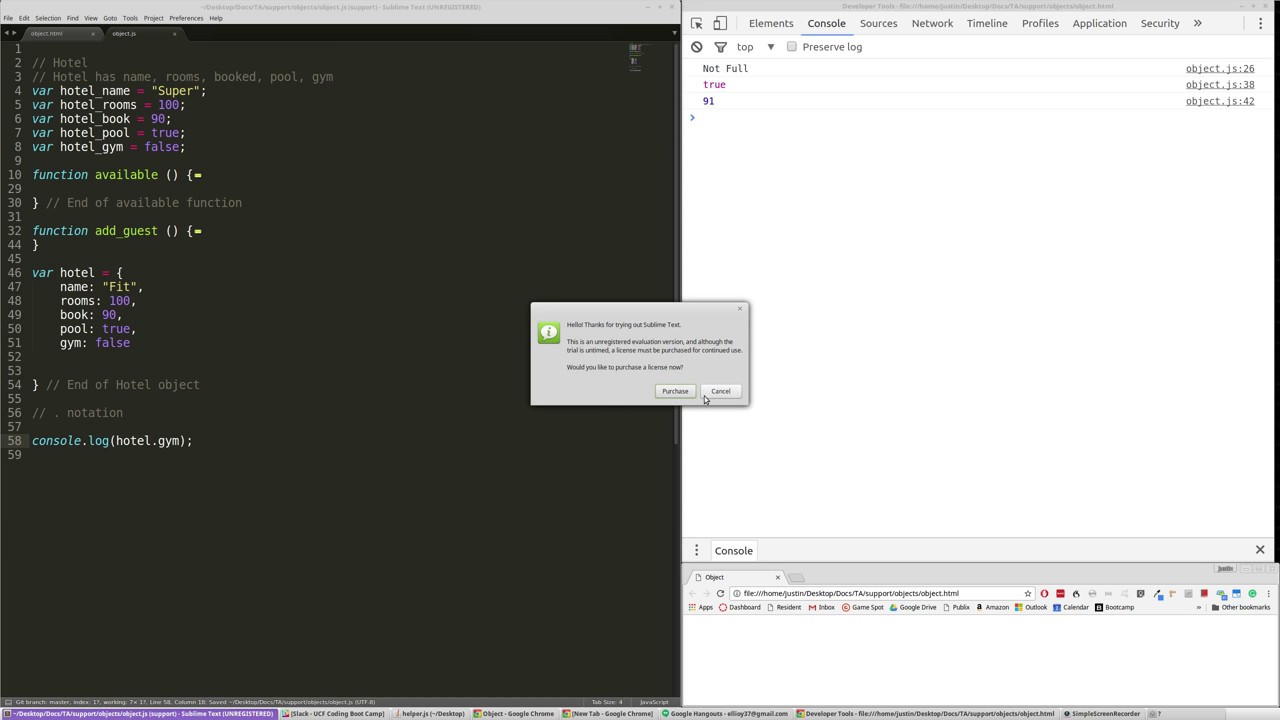Viewport: 1280px width, 720px height.
Task: Click Purchase in the license dialog
Action: tap(675, 391)
